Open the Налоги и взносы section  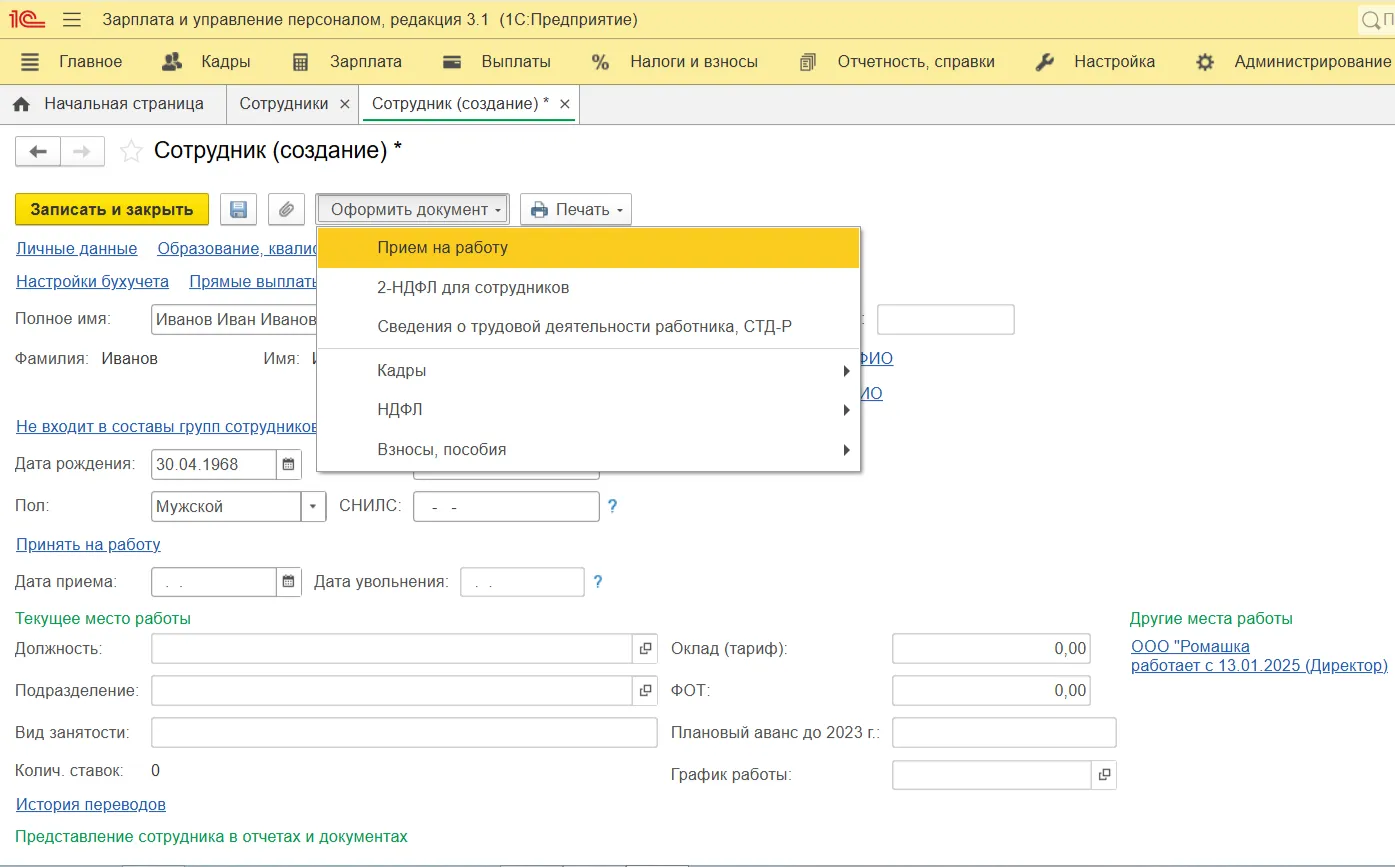[694, 62]
